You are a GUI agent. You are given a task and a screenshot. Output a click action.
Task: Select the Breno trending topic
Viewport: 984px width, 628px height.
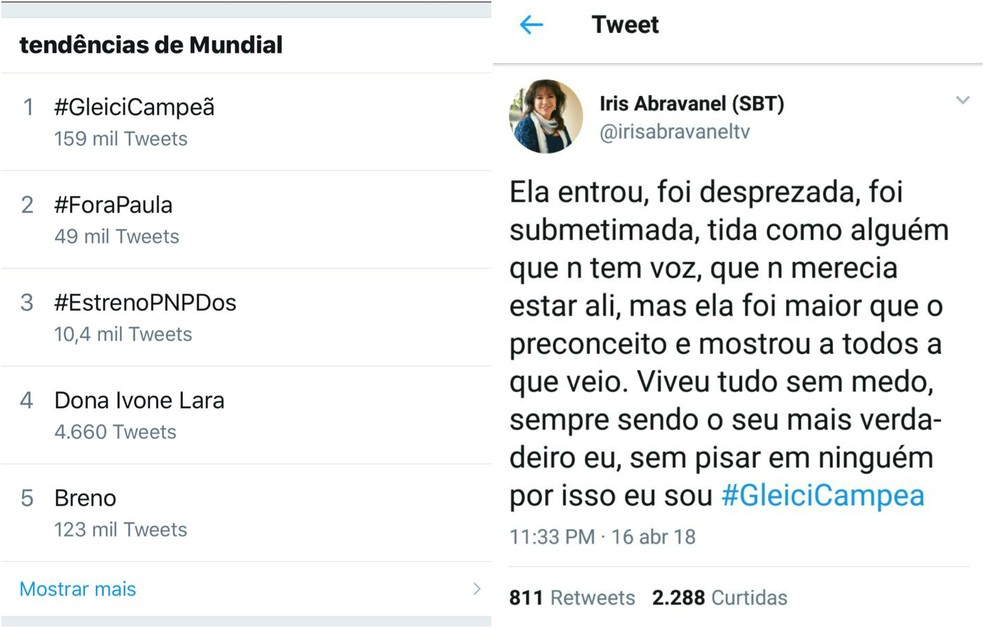(x=86, y=497)
